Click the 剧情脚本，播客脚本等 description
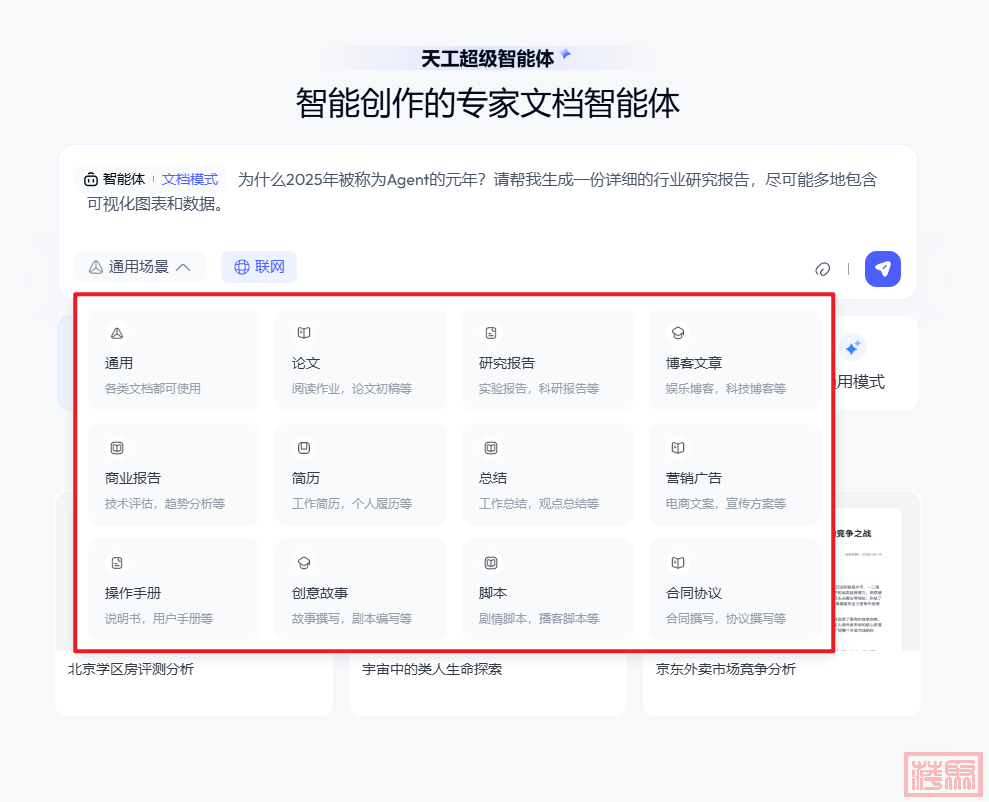The height and width of the screenshot is (802, 989). (x=539, y=619)
